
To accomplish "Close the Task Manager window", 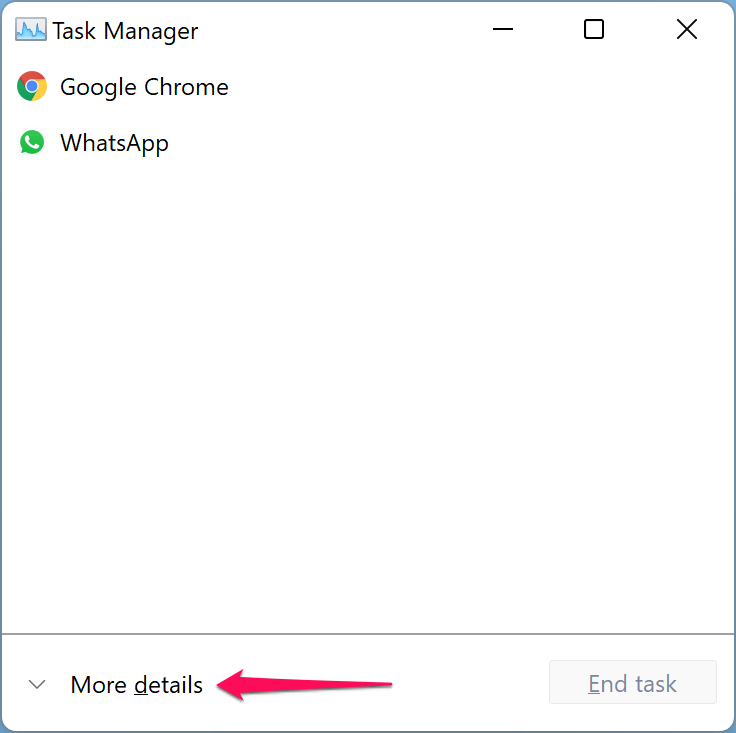I will pos(687,30).
